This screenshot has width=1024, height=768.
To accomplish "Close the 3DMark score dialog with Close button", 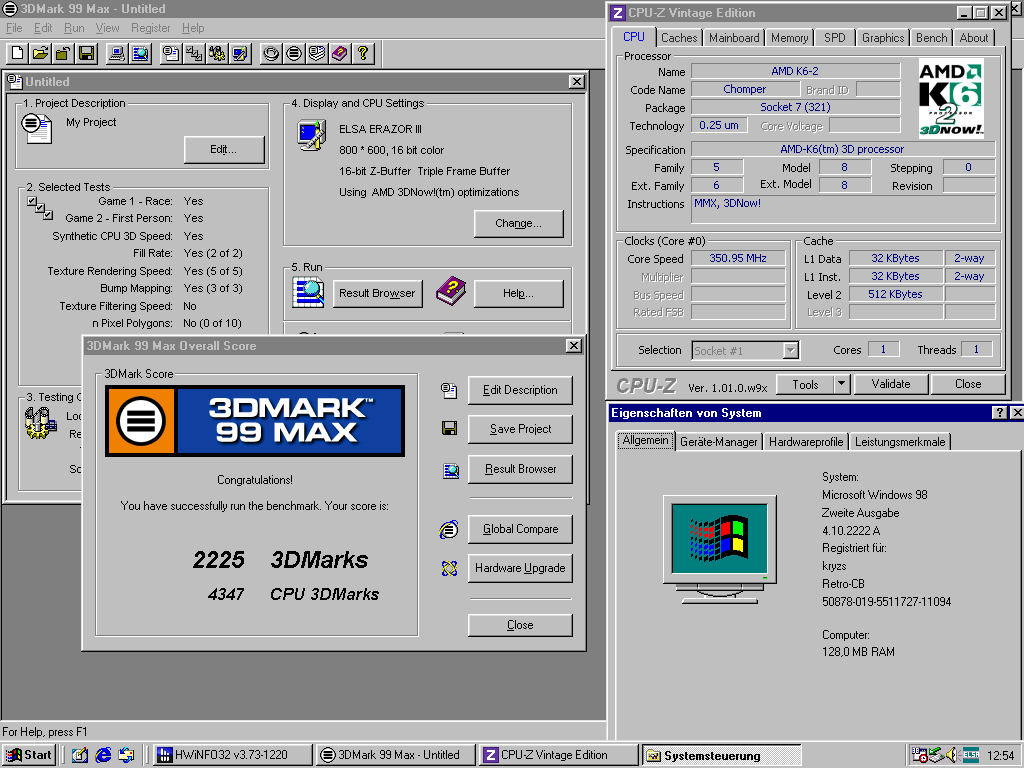I will coord(520,625).
